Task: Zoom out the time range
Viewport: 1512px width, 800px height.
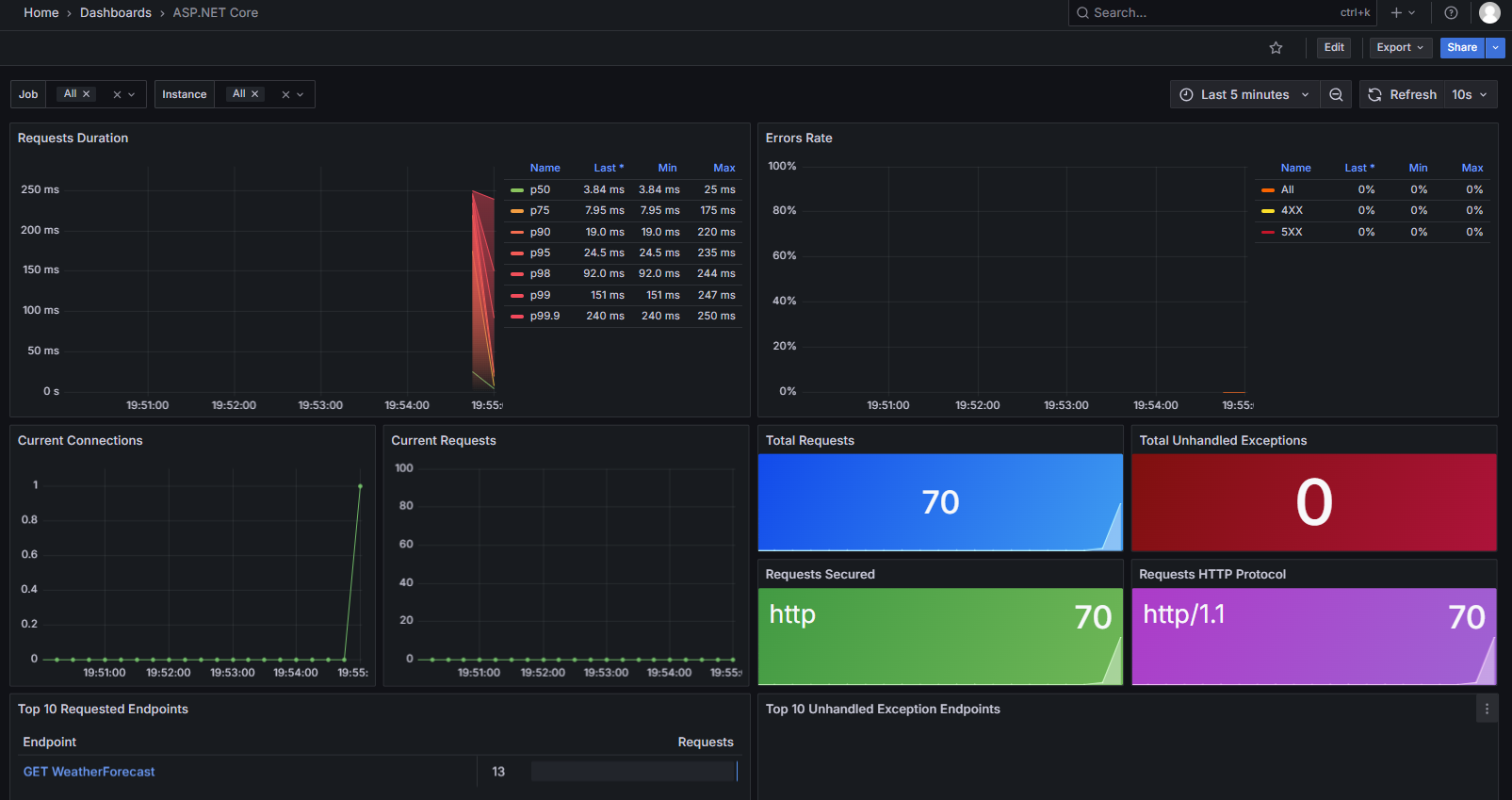Action: [1336, 94]
